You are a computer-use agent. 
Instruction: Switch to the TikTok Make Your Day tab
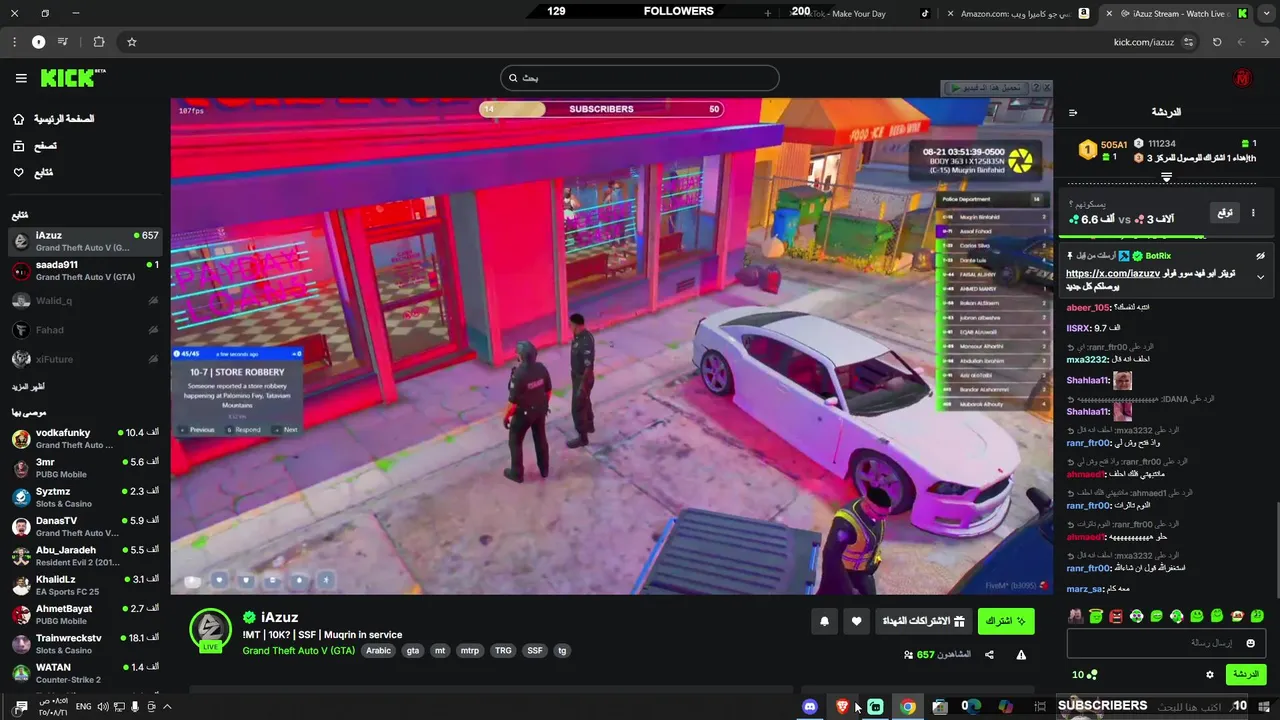point(862,14)
